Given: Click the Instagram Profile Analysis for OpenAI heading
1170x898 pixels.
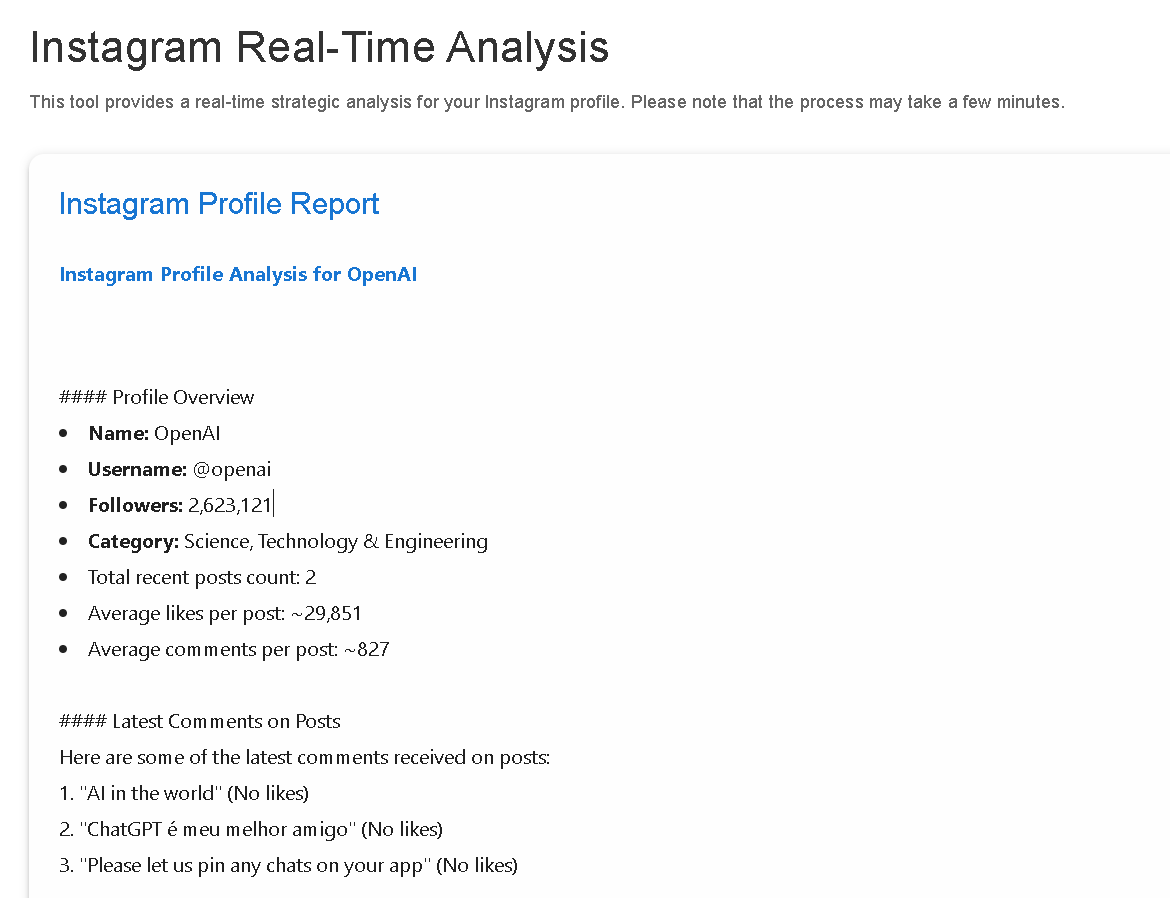Looking at the screenshot, I should point(238,275).
